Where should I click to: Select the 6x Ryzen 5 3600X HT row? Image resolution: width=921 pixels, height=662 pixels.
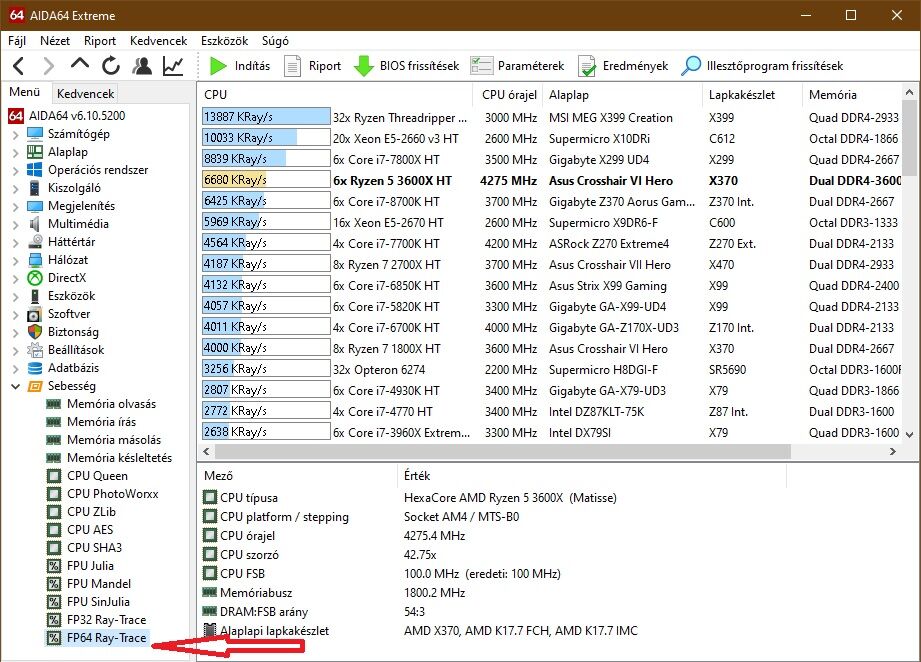(552, 180)
